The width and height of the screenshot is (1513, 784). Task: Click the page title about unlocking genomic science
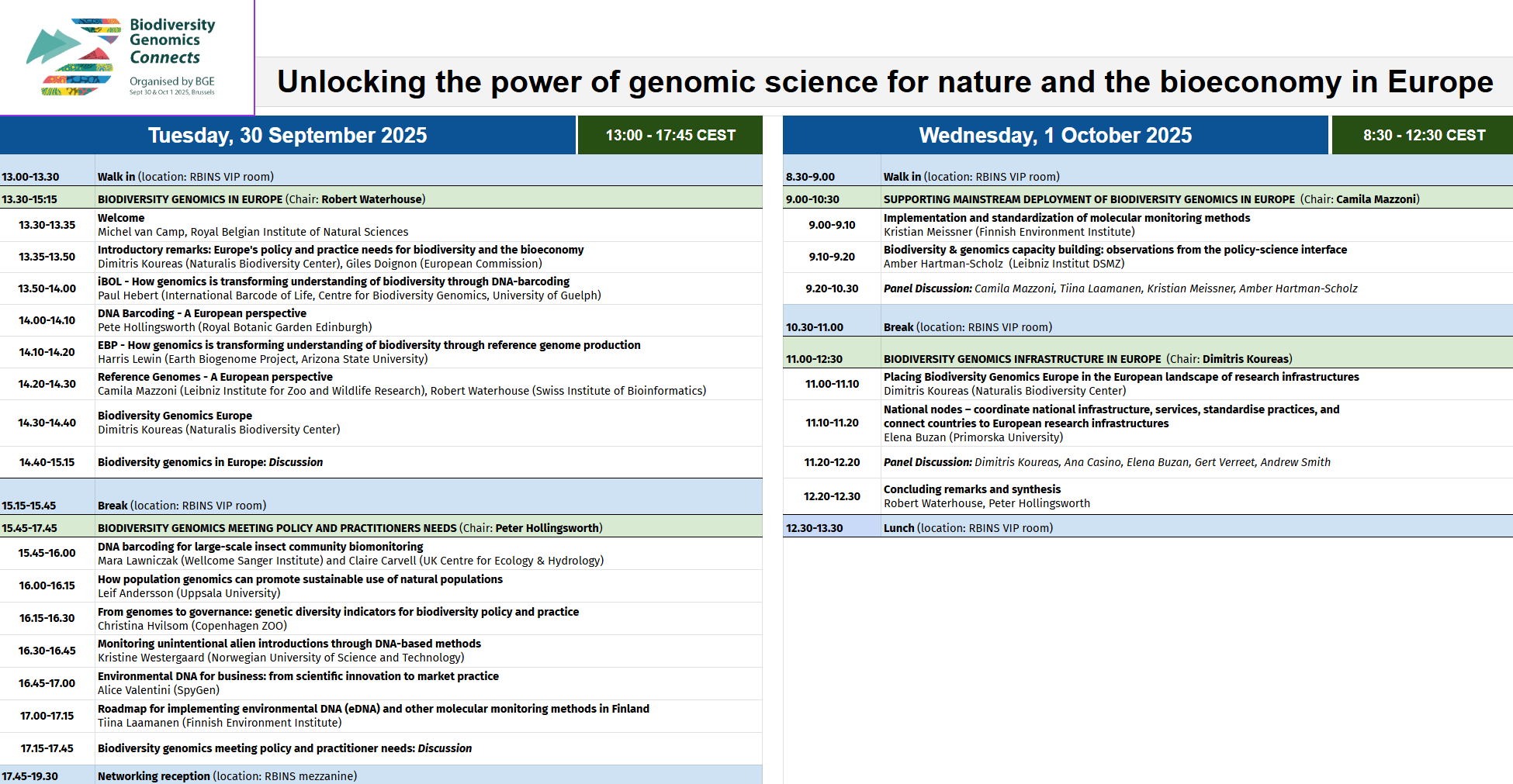(884, 82)
